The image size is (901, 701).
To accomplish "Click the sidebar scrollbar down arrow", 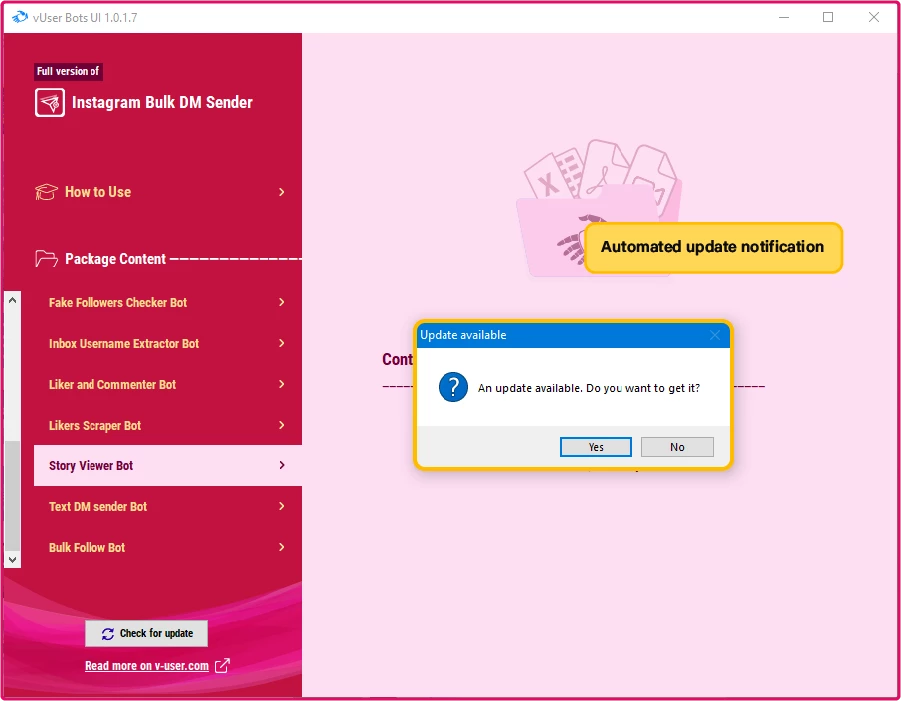I will [13, 559].
